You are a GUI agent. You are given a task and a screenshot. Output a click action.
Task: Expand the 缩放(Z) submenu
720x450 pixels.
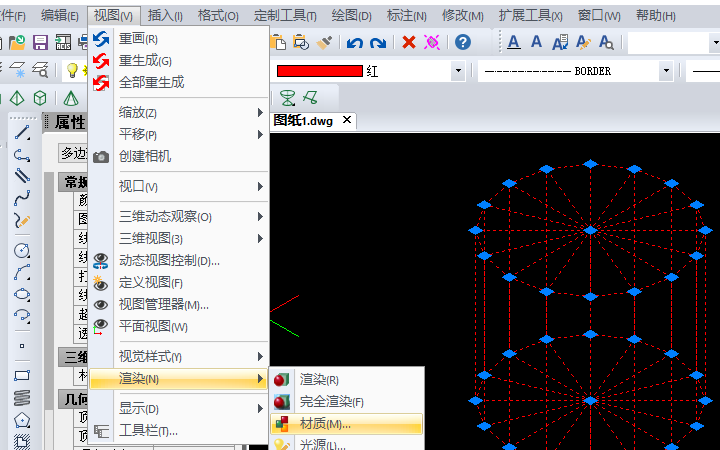coord(179,112)
